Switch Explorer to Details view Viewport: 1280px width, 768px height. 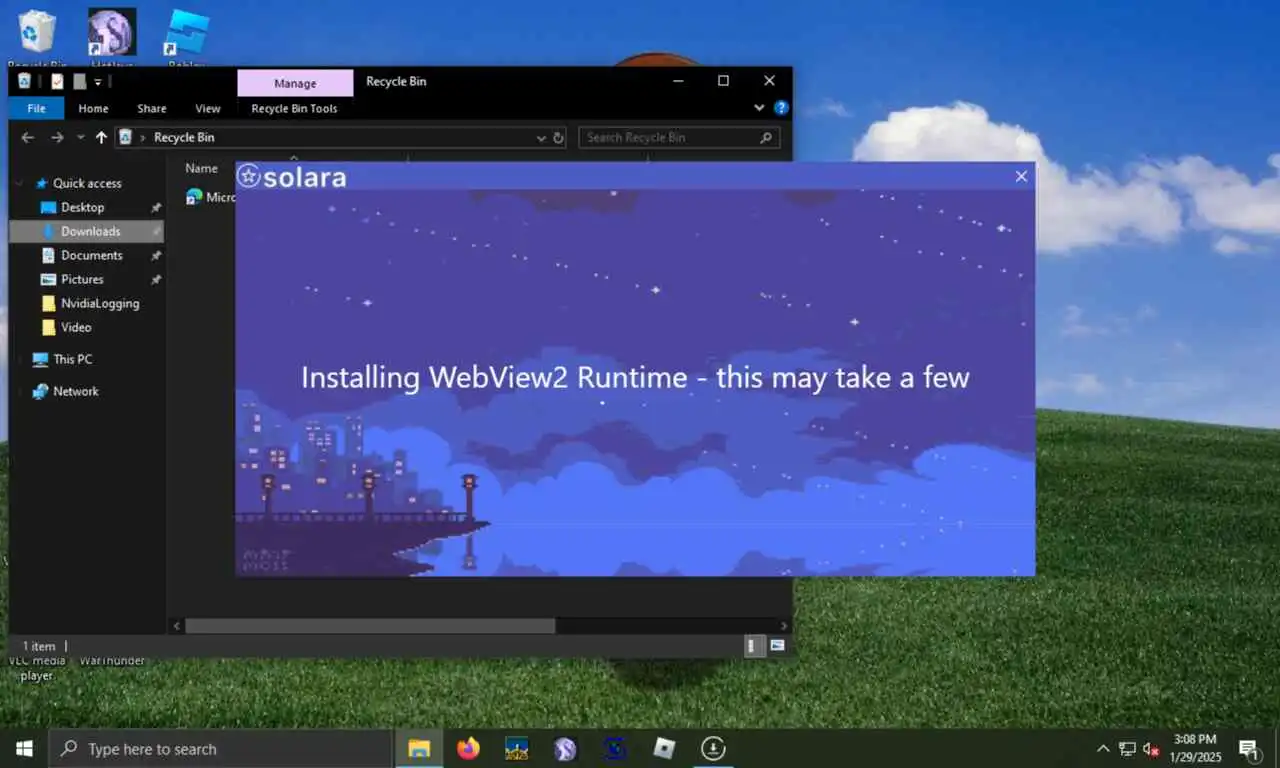point(754,646)
